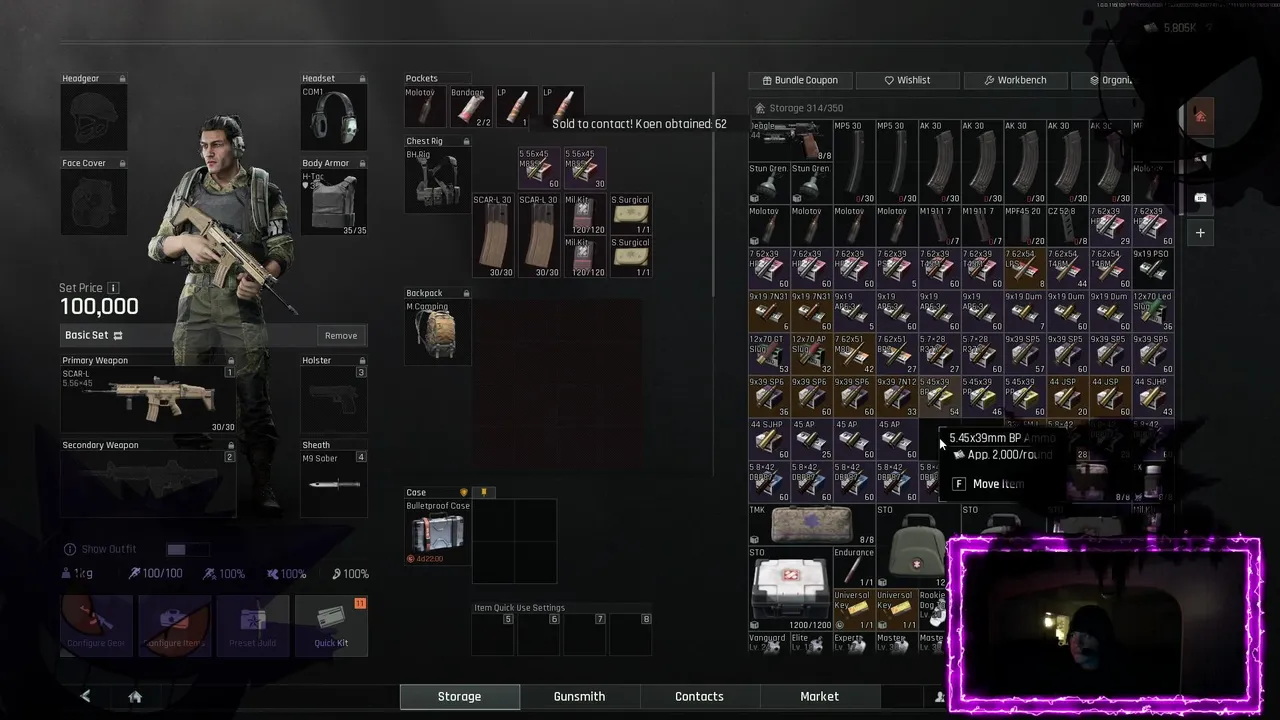Switch the Basic Set loadout

point(118,335)
